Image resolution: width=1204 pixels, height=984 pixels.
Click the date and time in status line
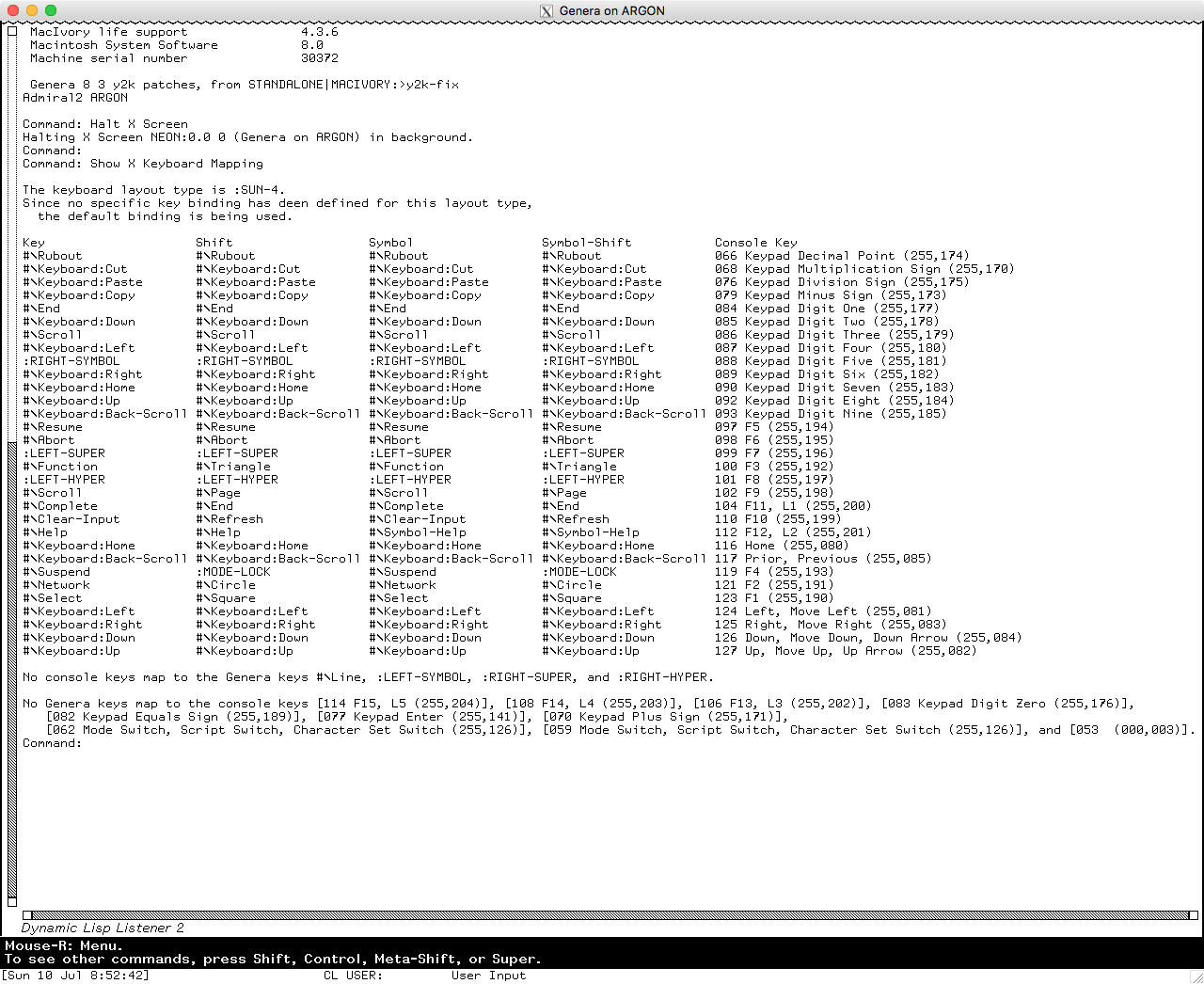pos(77,976)
